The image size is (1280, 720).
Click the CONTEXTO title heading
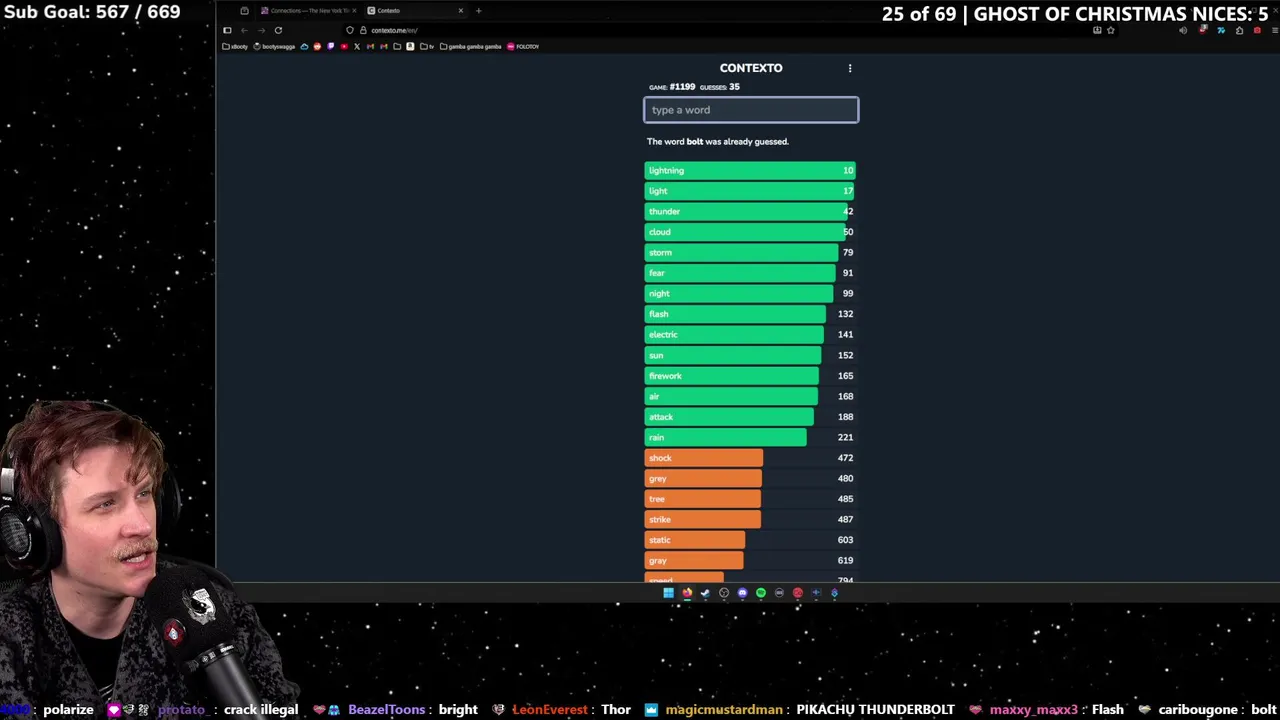coord(751,68)
